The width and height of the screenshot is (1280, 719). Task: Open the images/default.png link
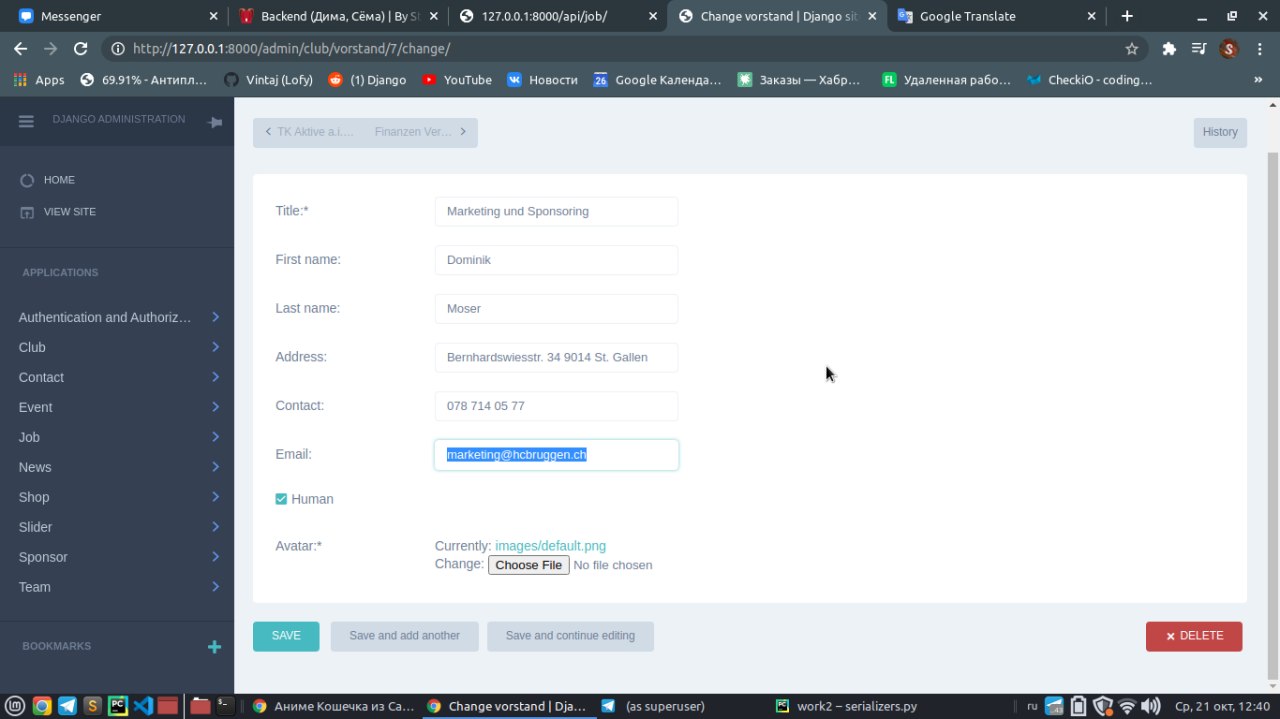(x=550, y=546)
